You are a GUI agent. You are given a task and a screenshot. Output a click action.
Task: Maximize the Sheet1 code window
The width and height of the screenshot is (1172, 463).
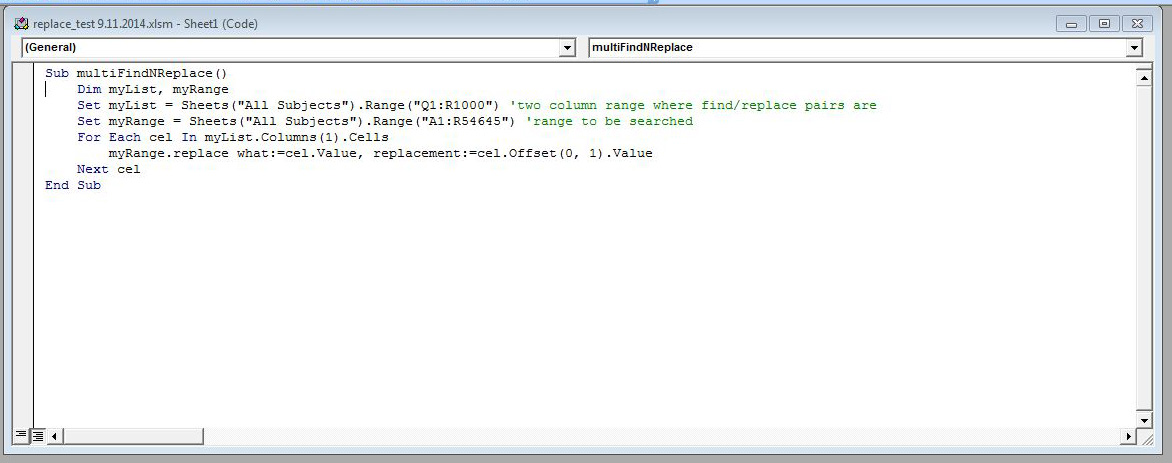tap(1104, 24)
